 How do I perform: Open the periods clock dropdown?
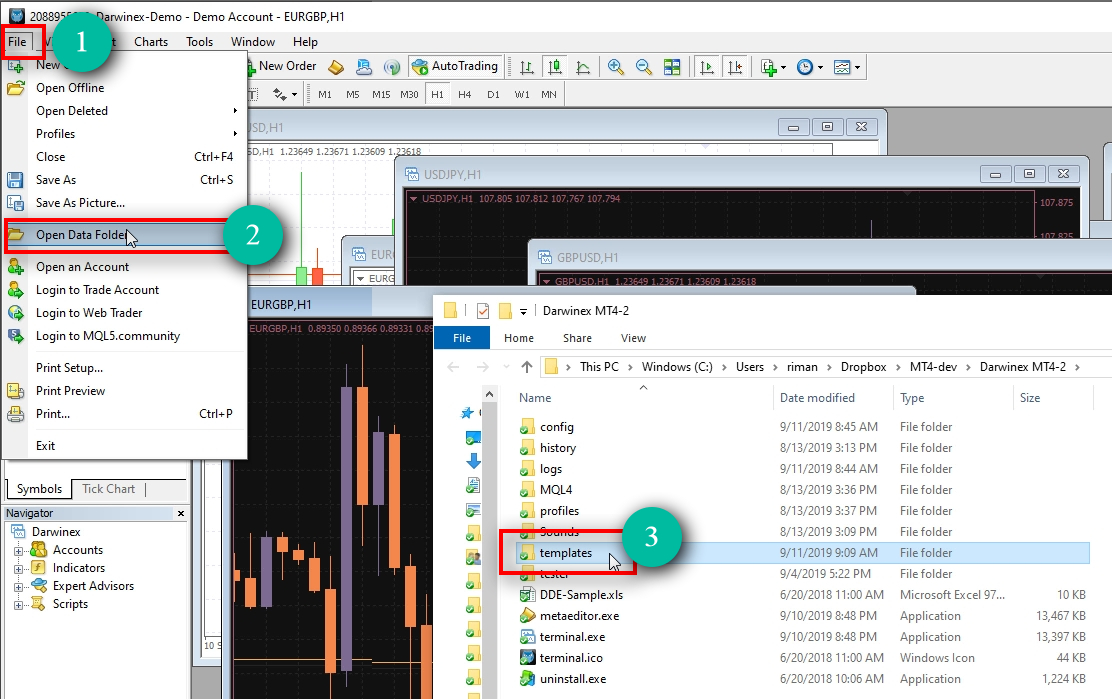(809, 67)
